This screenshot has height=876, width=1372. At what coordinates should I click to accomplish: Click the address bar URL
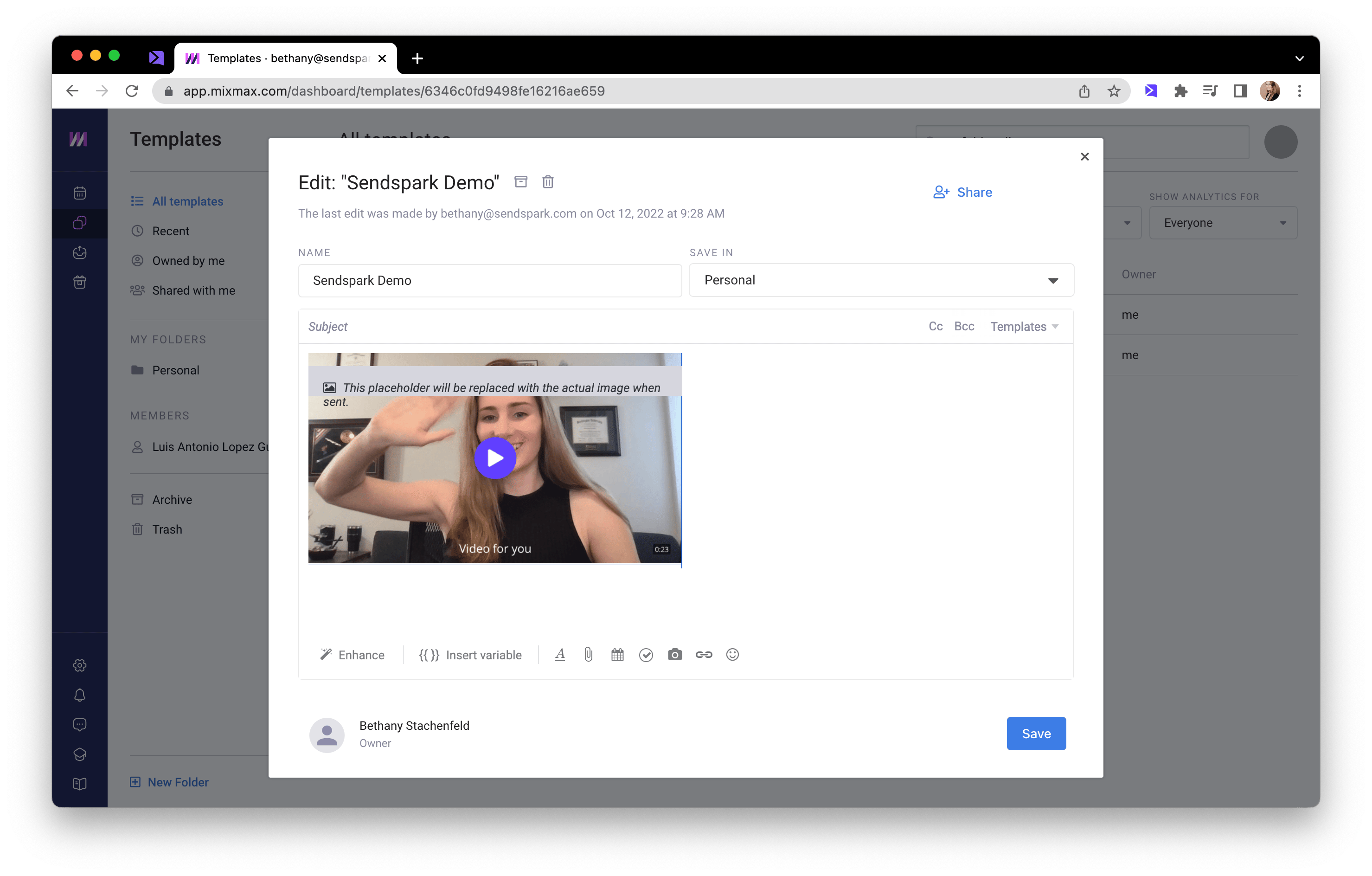pos(394,91)
